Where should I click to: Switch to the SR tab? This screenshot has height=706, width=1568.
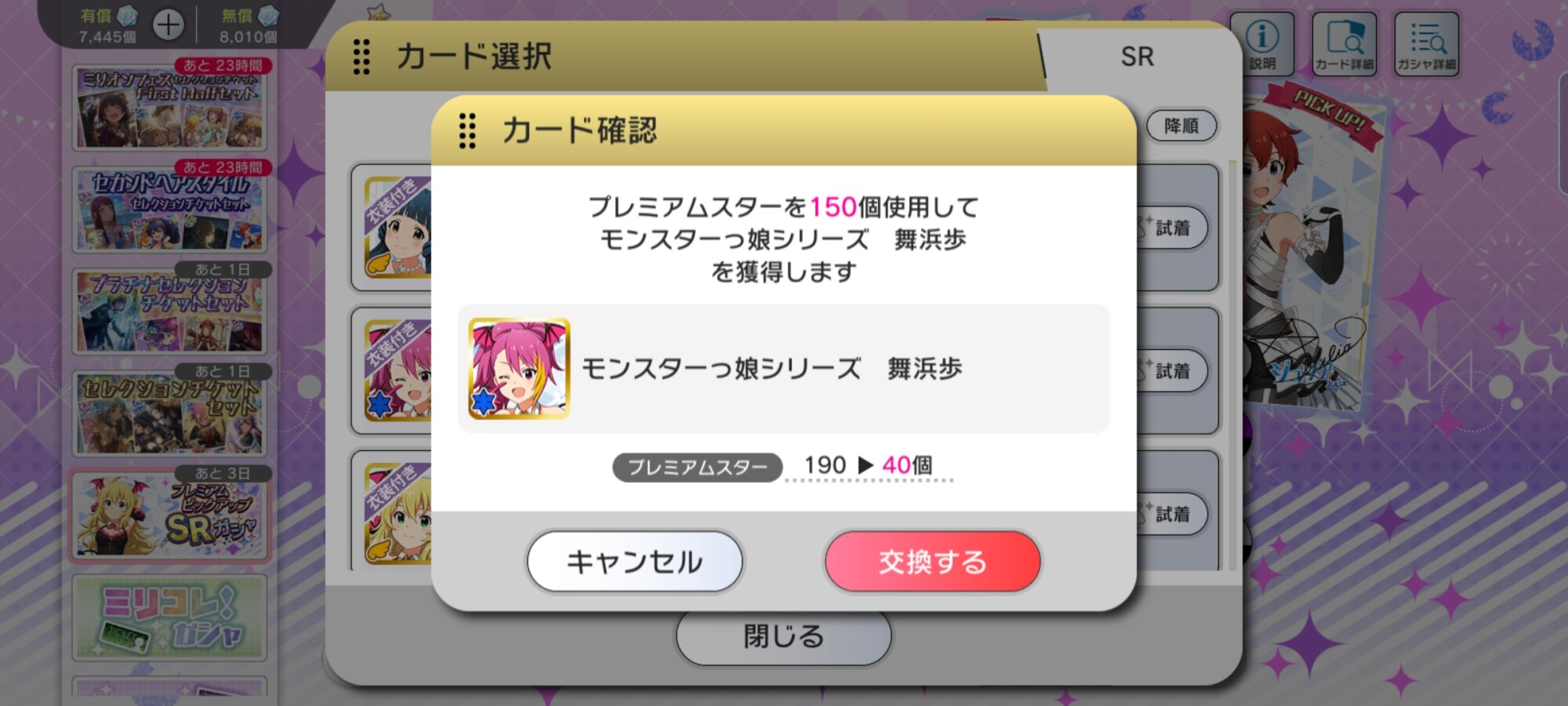tap(1137, 56)
